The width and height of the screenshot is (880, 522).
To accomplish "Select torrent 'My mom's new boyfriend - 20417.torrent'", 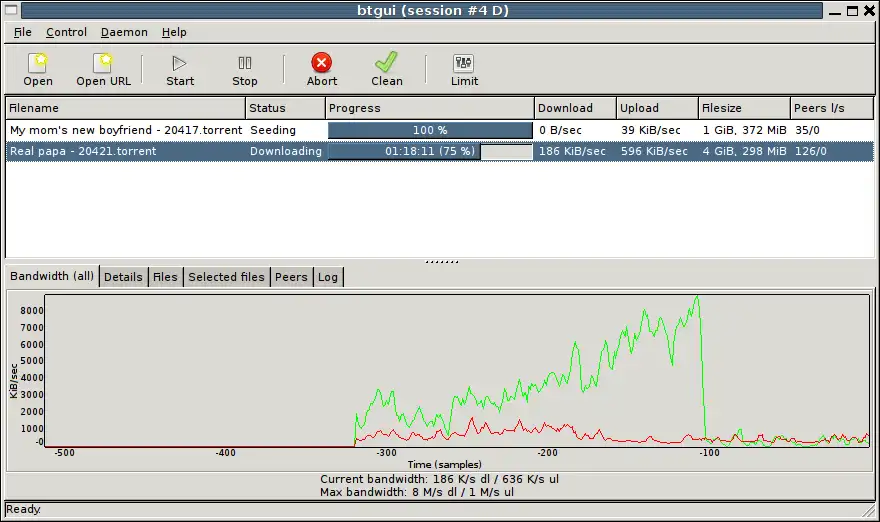I will click(126, 130).
